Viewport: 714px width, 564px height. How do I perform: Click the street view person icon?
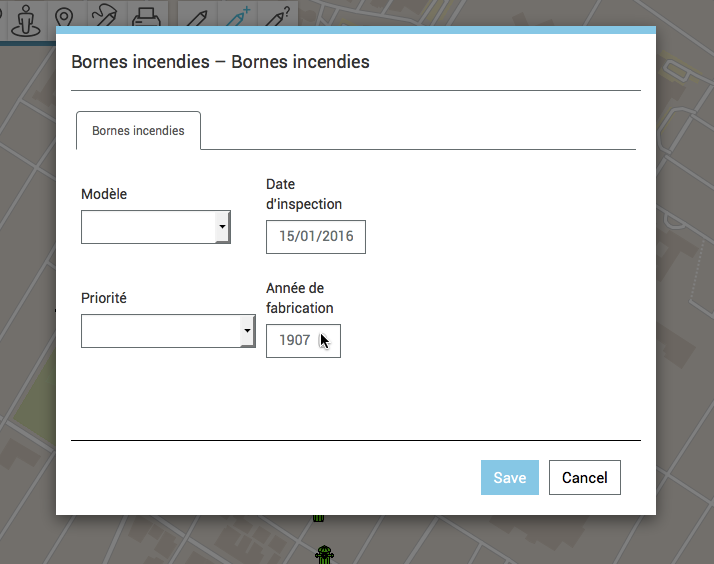click(x=26, y=18)
